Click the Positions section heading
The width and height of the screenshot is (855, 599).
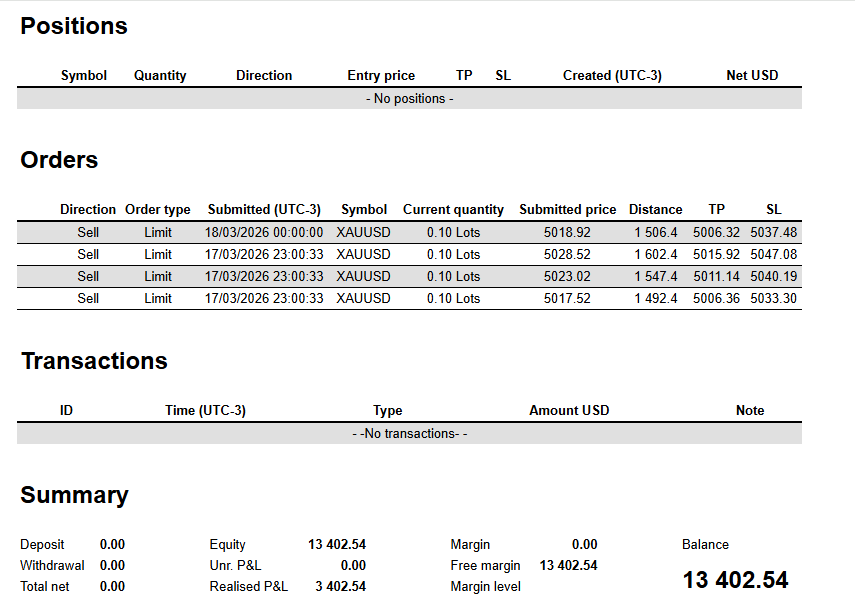point(74,27)
